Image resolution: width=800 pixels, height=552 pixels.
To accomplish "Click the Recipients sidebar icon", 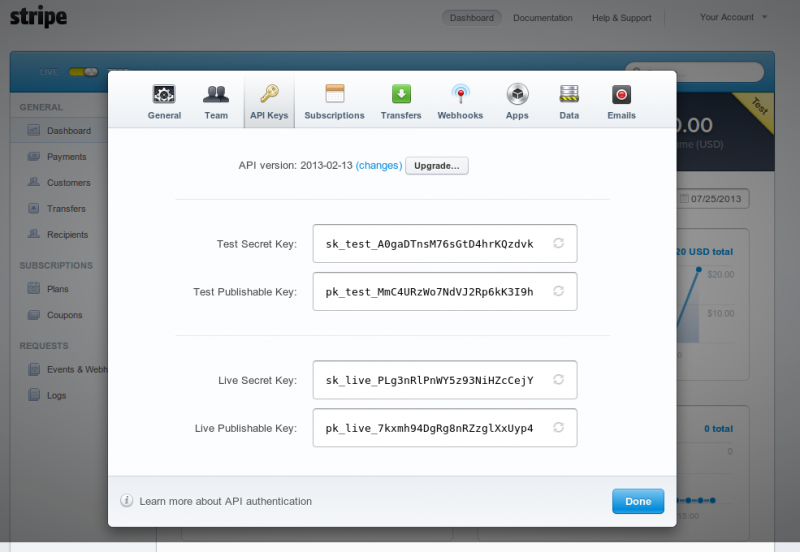I will point(34,234).
